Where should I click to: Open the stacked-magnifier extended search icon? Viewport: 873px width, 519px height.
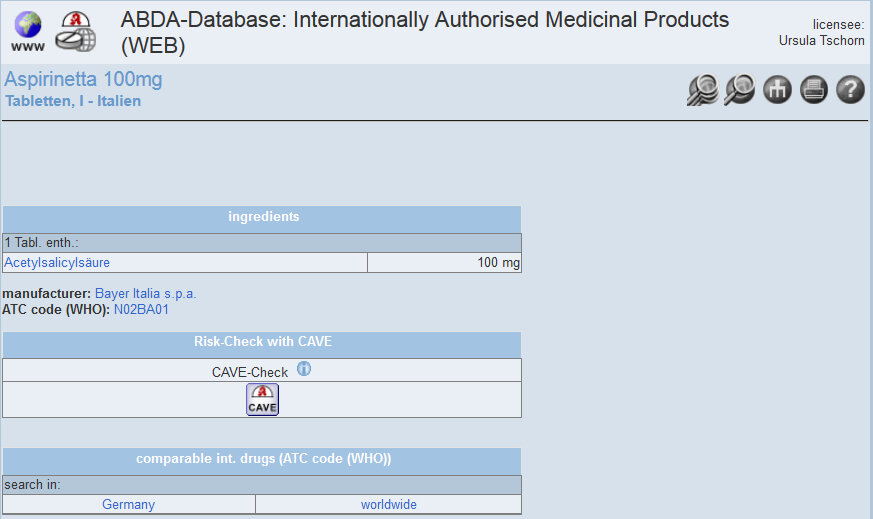click(703, 90)
